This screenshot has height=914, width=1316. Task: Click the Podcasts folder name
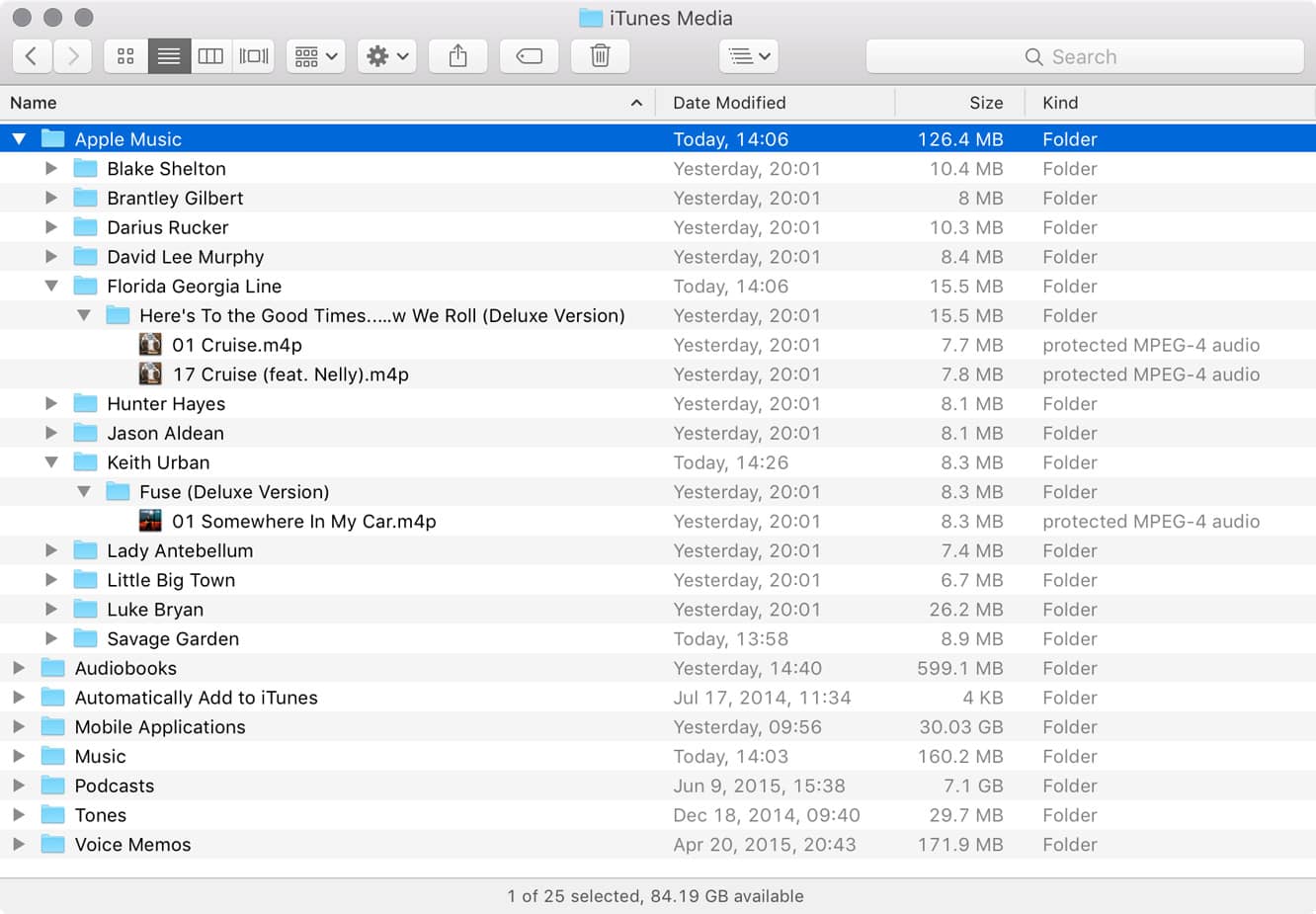coord(115,786)
